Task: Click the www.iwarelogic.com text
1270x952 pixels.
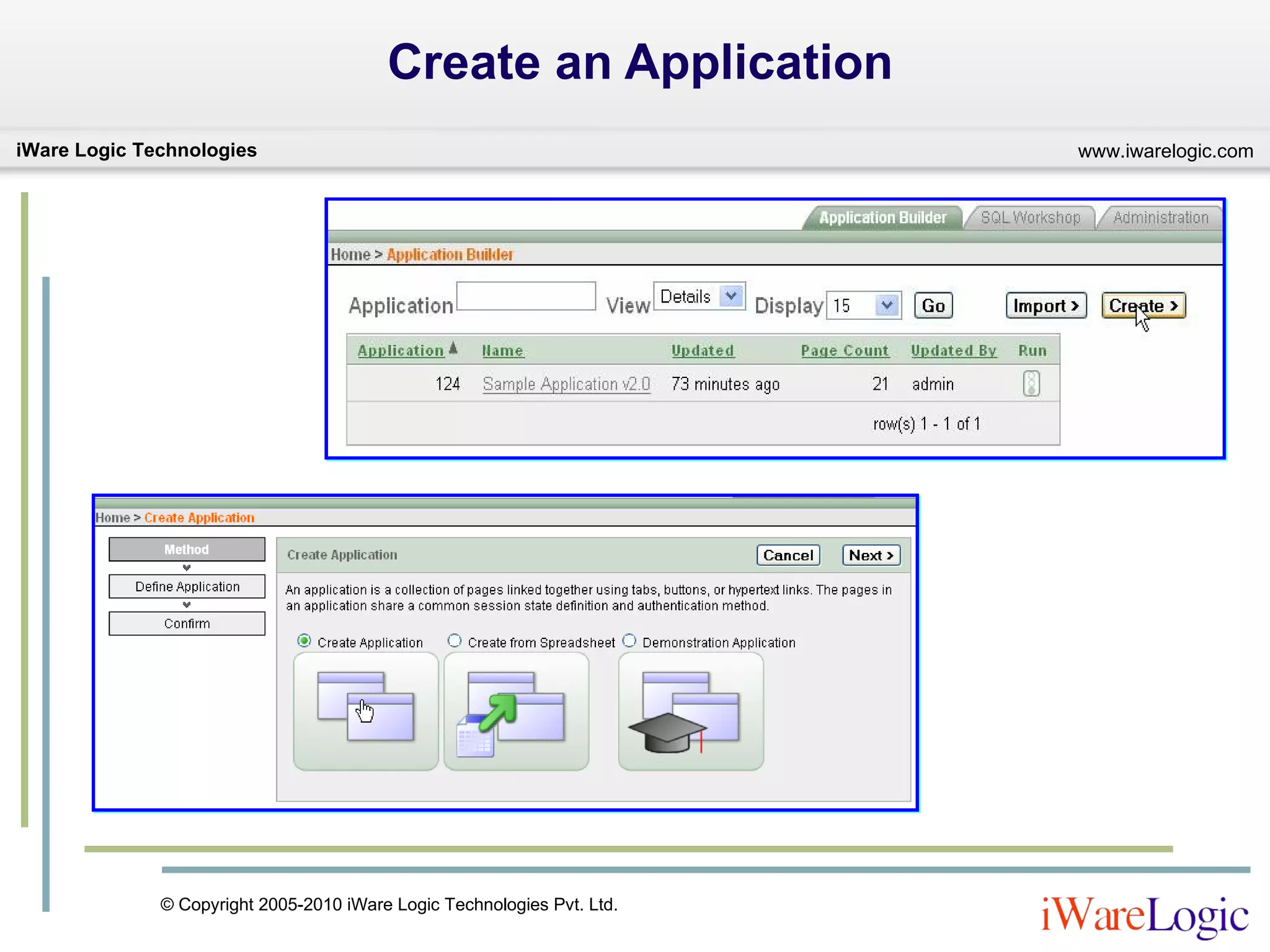Action: [x=1165, y=151]
